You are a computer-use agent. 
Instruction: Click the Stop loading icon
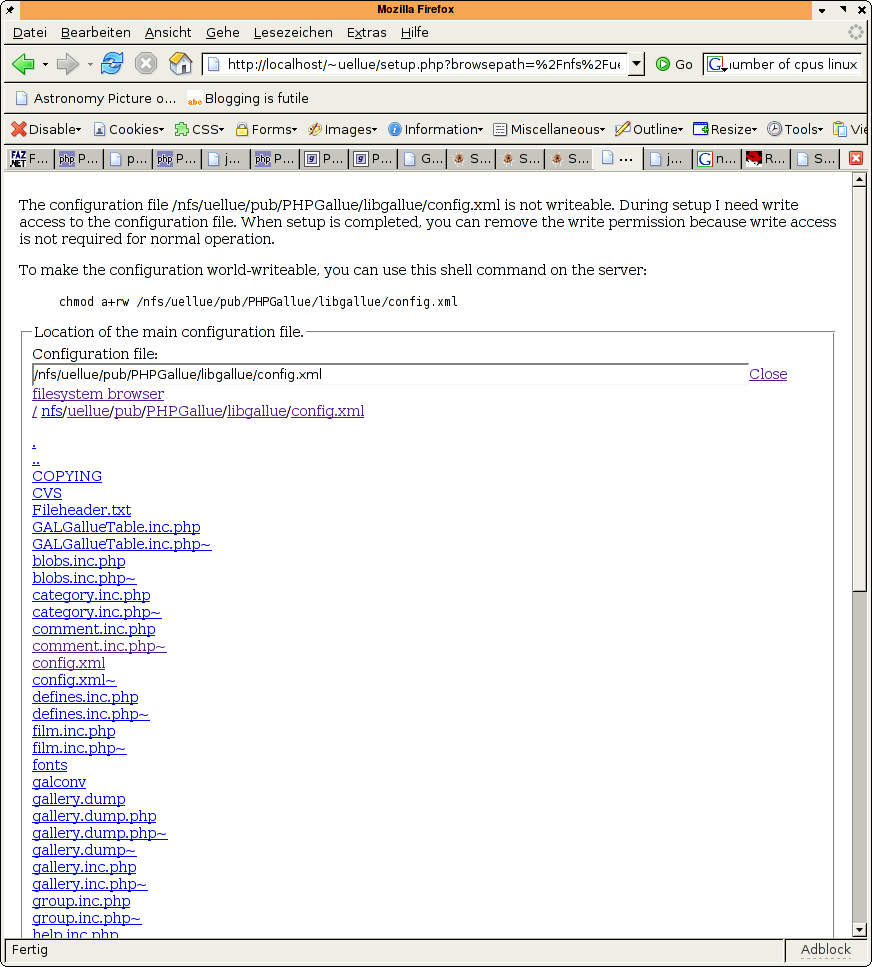tap(146, 64)
